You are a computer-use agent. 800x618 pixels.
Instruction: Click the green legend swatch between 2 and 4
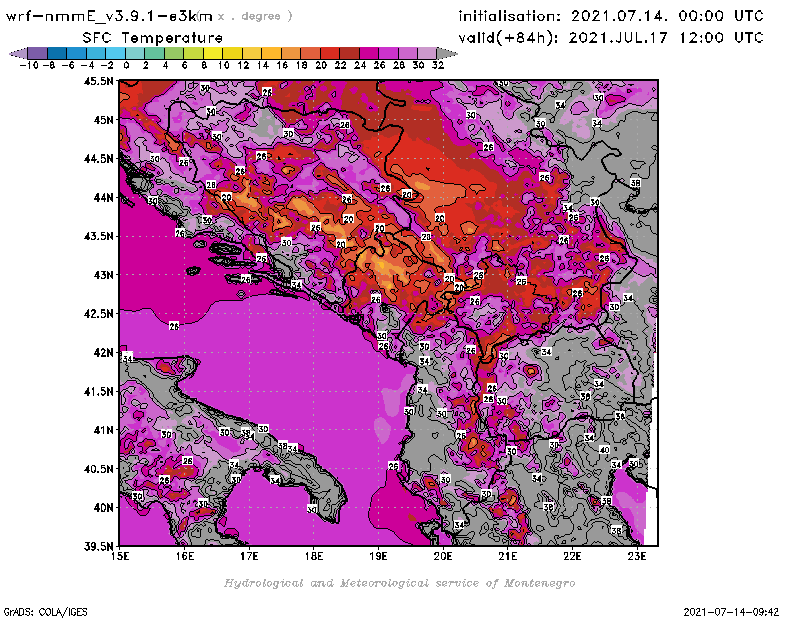[x=154, y=53]
